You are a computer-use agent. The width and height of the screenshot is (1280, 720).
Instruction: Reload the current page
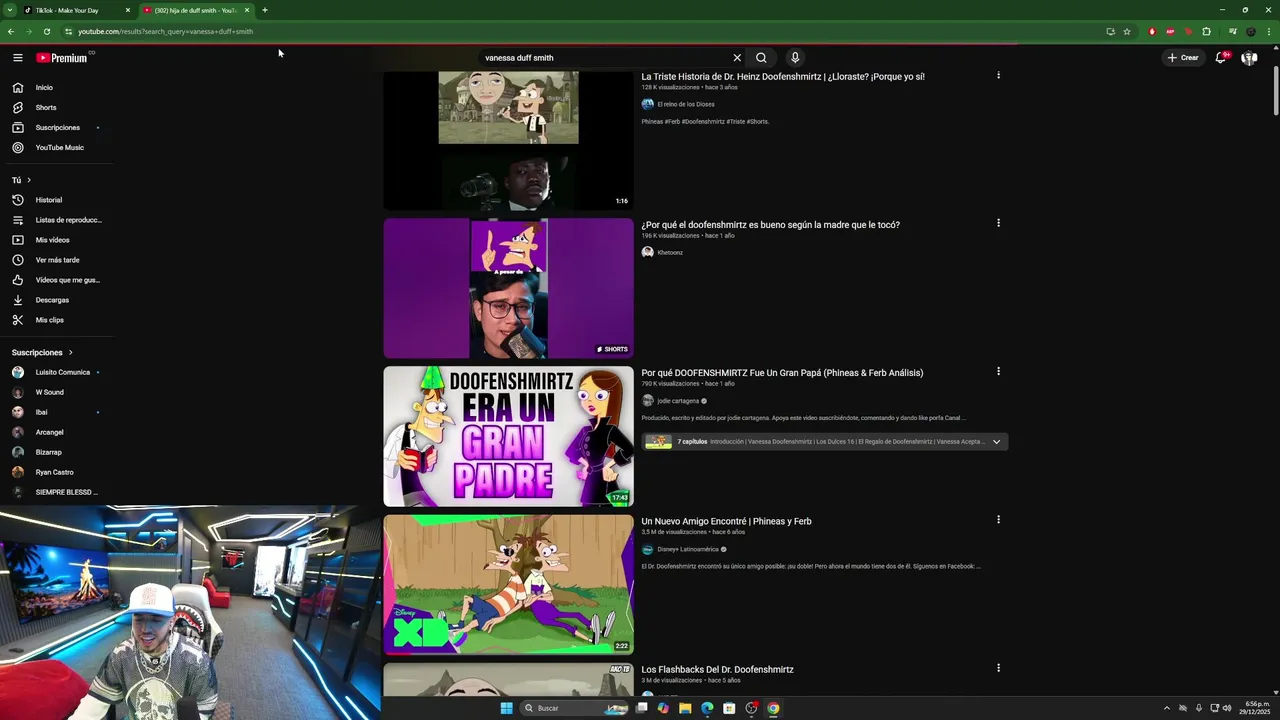[47, 31]
